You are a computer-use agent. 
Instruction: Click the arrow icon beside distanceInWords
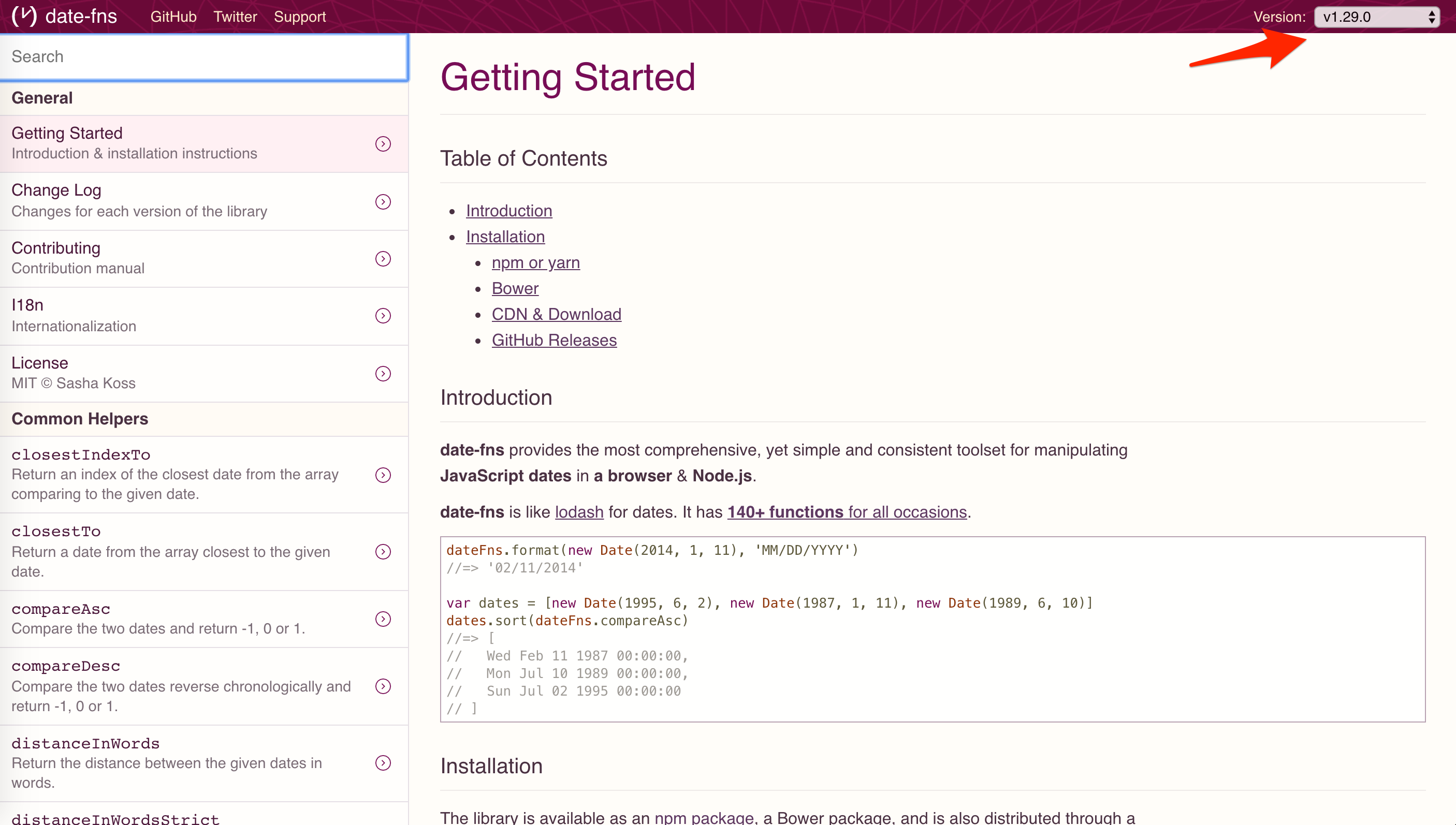pos(383,763)
